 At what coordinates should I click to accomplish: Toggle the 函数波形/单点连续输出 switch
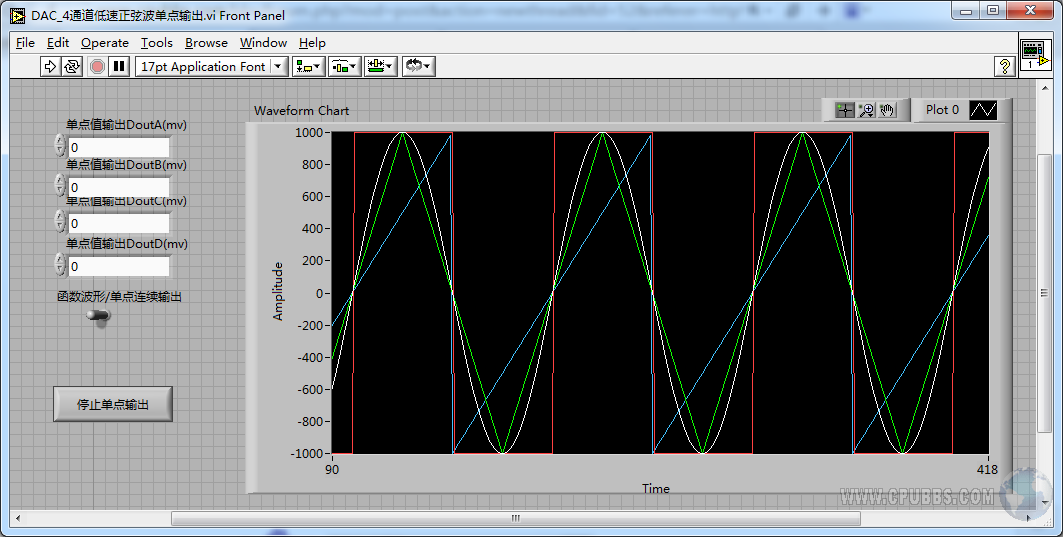click(x=100, y=316)
